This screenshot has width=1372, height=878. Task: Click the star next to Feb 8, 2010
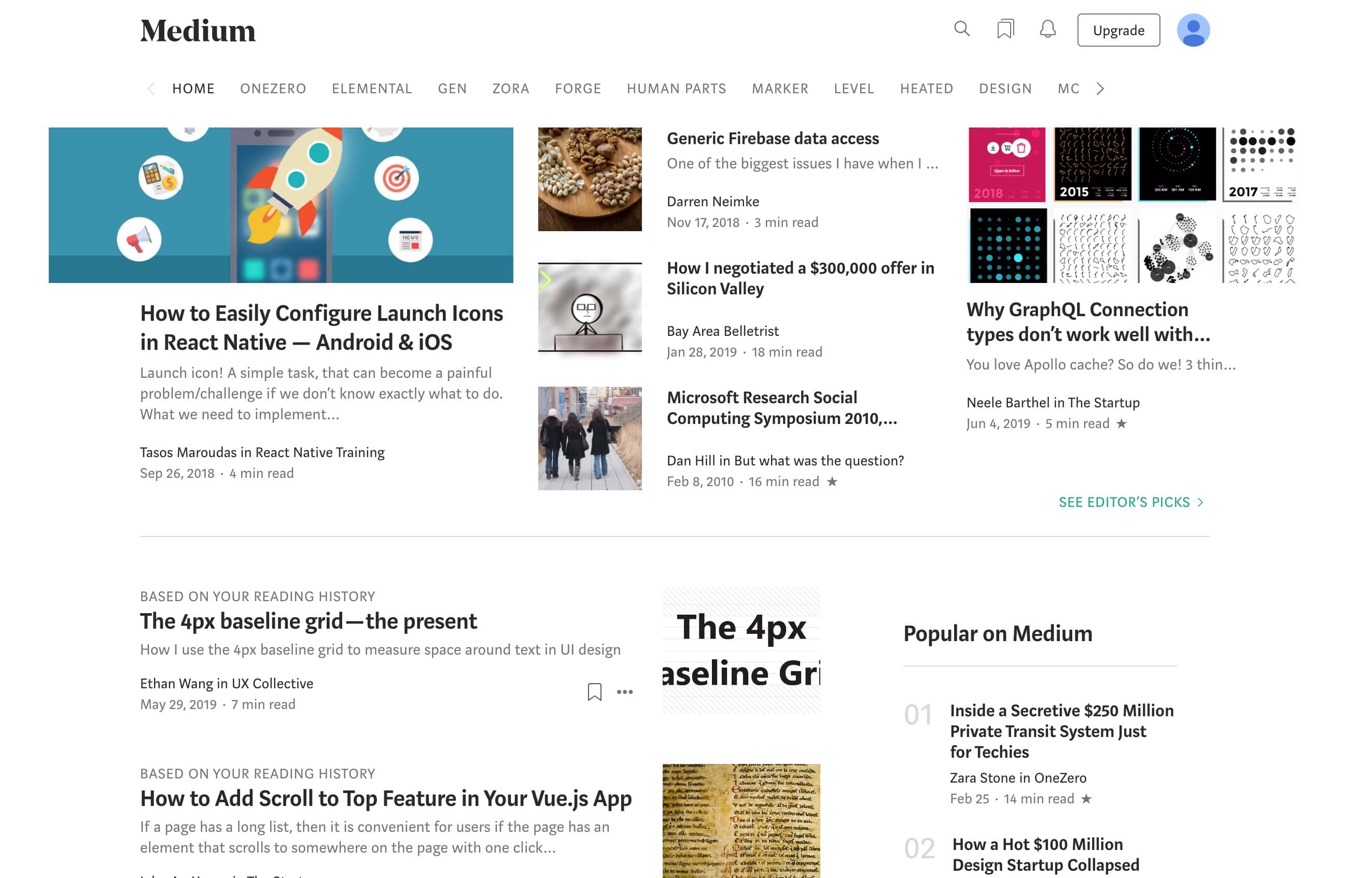tap(832, 482)
